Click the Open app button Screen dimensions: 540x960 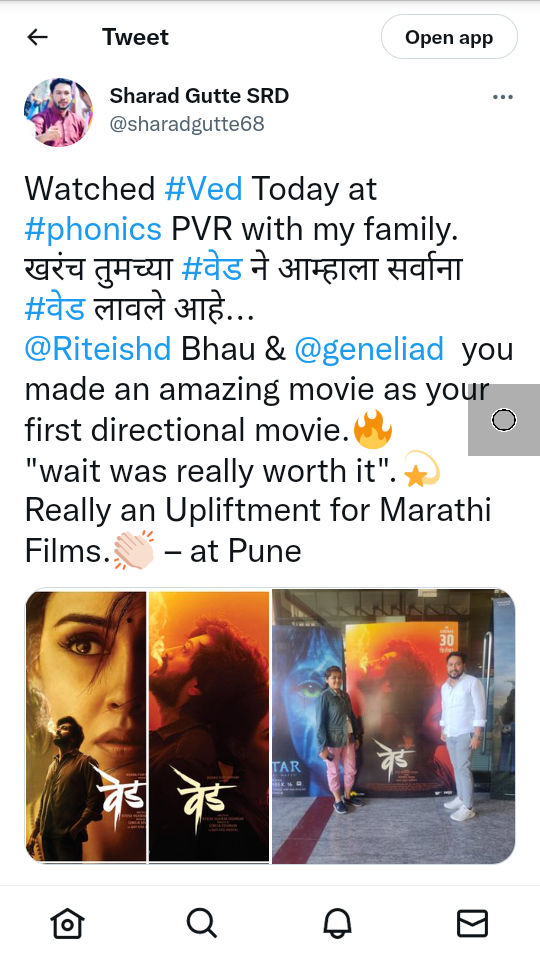point(449,37)
